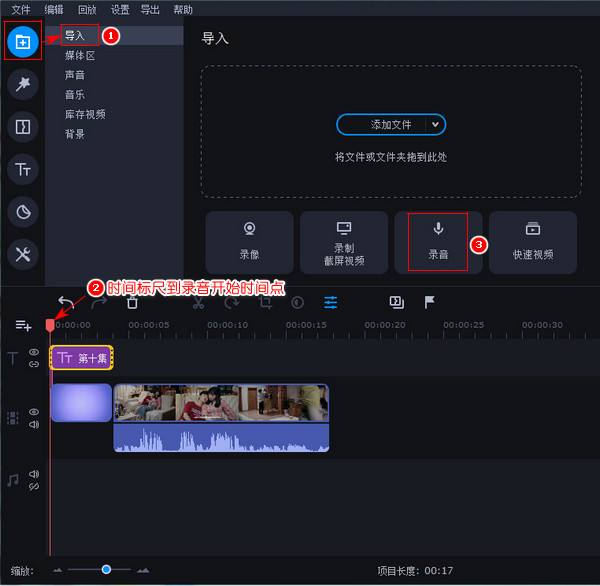
Task: Open the 回放 menu
Action: point(87,9)
